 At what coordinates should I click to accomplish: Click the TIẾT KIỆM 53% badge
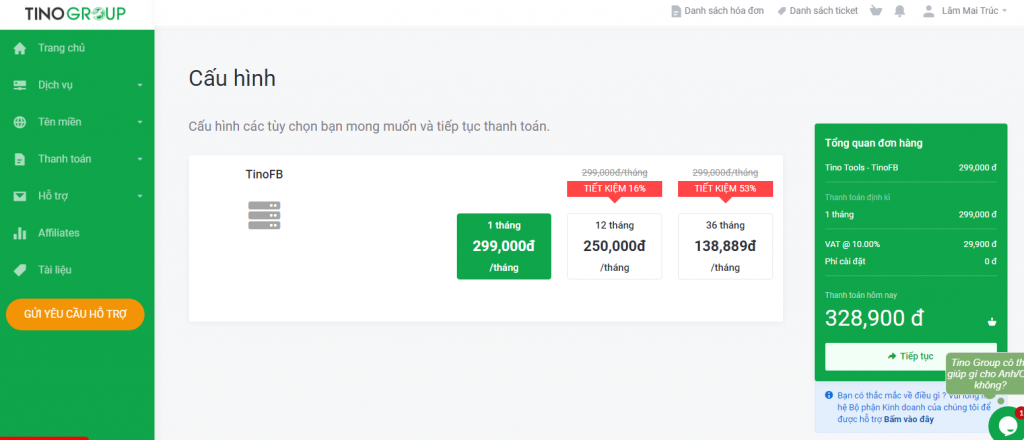point(726,189)
